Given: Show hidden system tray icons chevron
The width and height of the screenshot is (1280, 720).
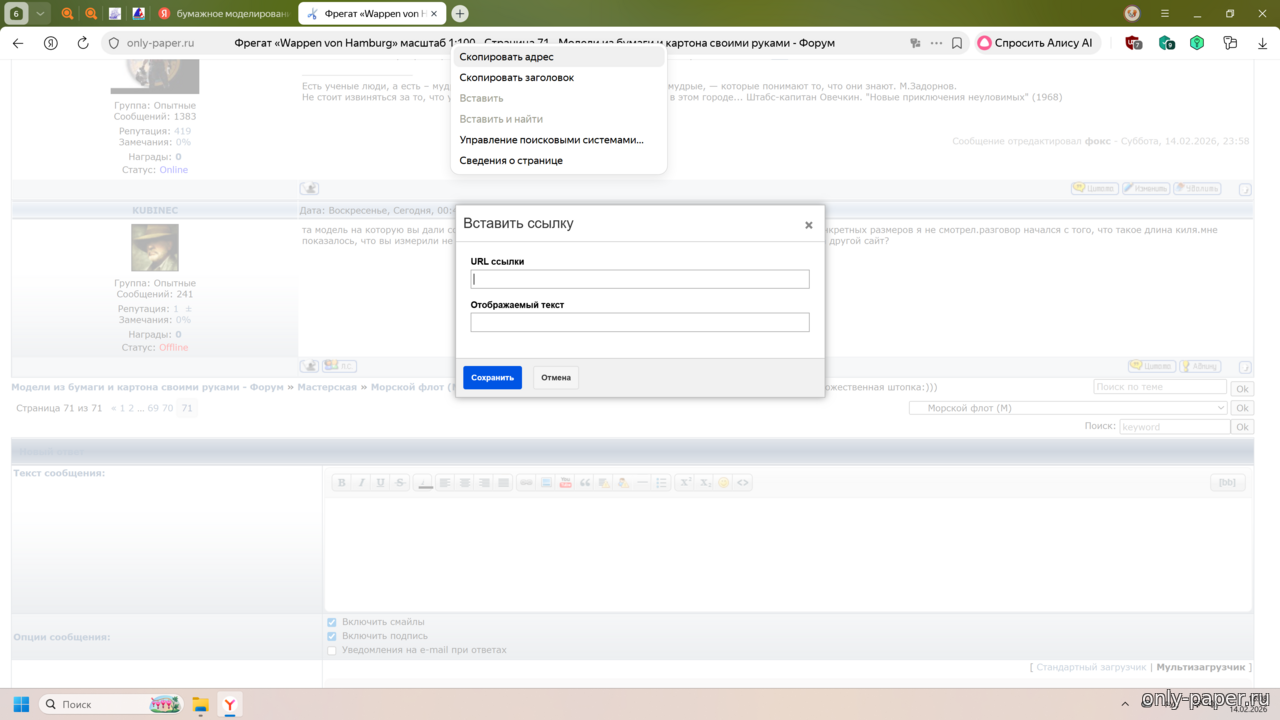Looking at the screenshot, I should tap(1126, 705).
